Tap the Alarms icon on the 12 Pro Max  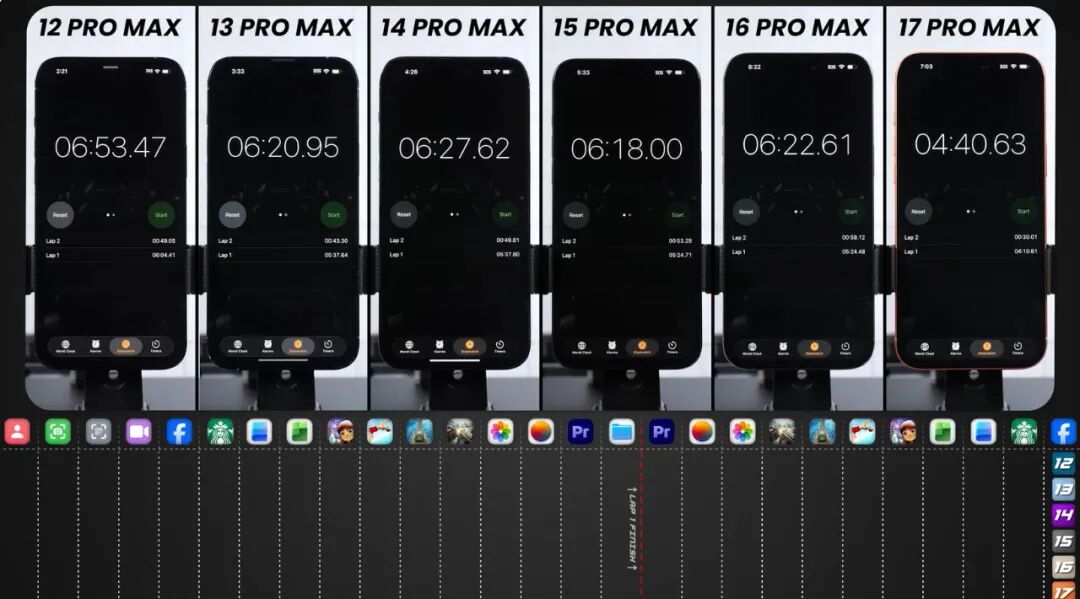coord(96,345)
